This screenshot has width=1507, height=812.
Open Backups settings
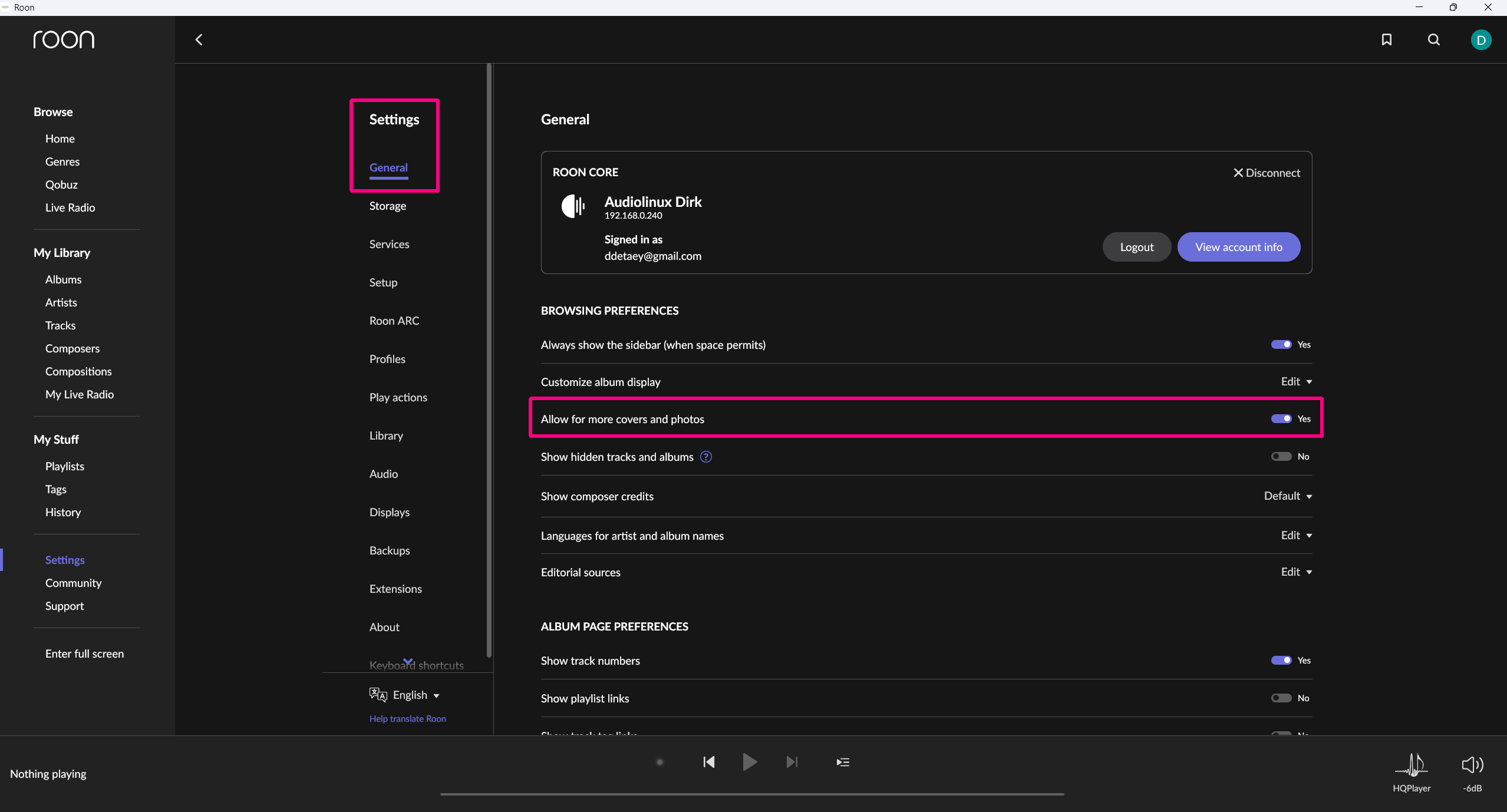390,551
